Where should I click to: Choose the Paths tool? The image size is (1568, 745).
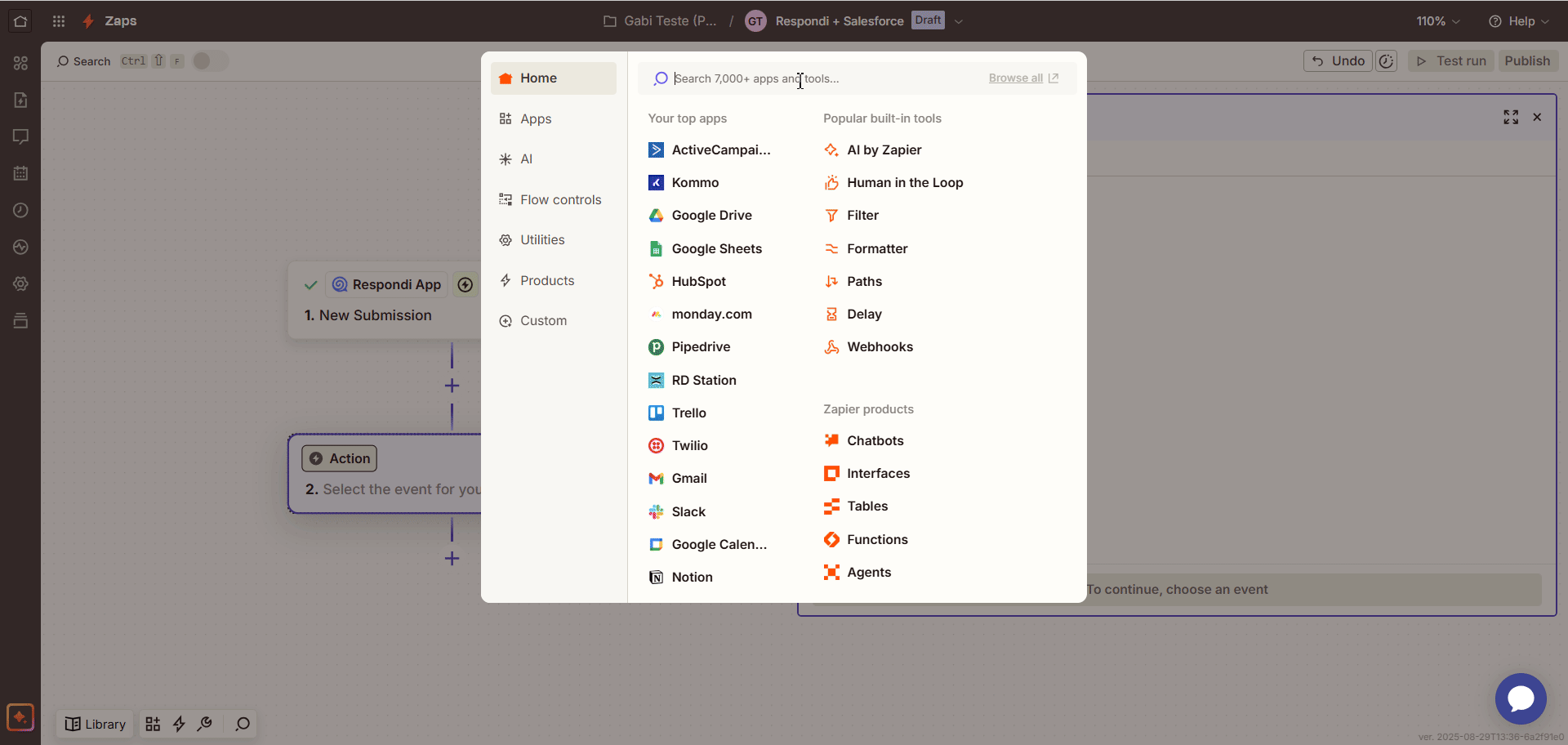(853, 282)
